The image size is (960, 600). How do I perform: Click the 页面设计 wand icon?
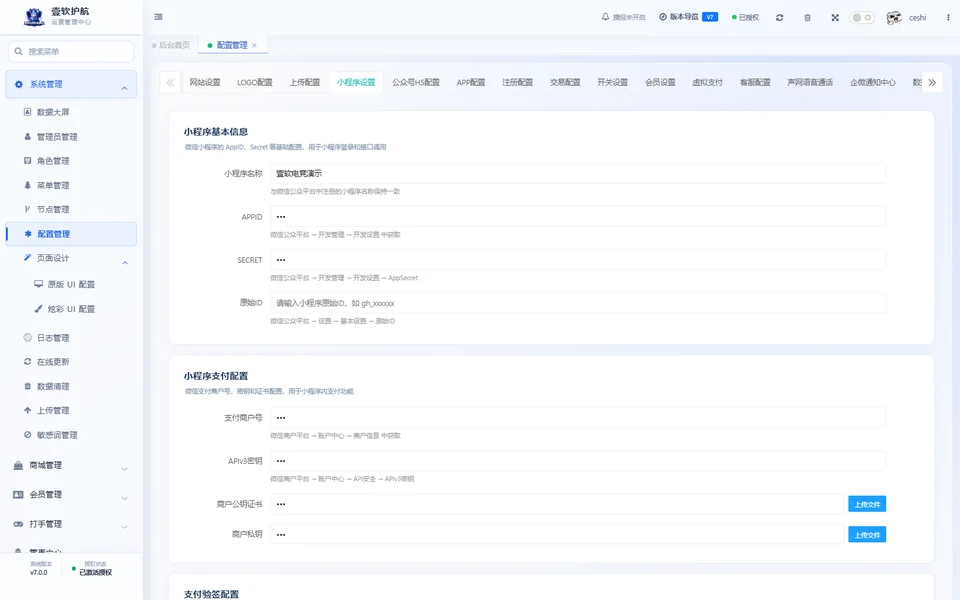(x=28, y=258)
